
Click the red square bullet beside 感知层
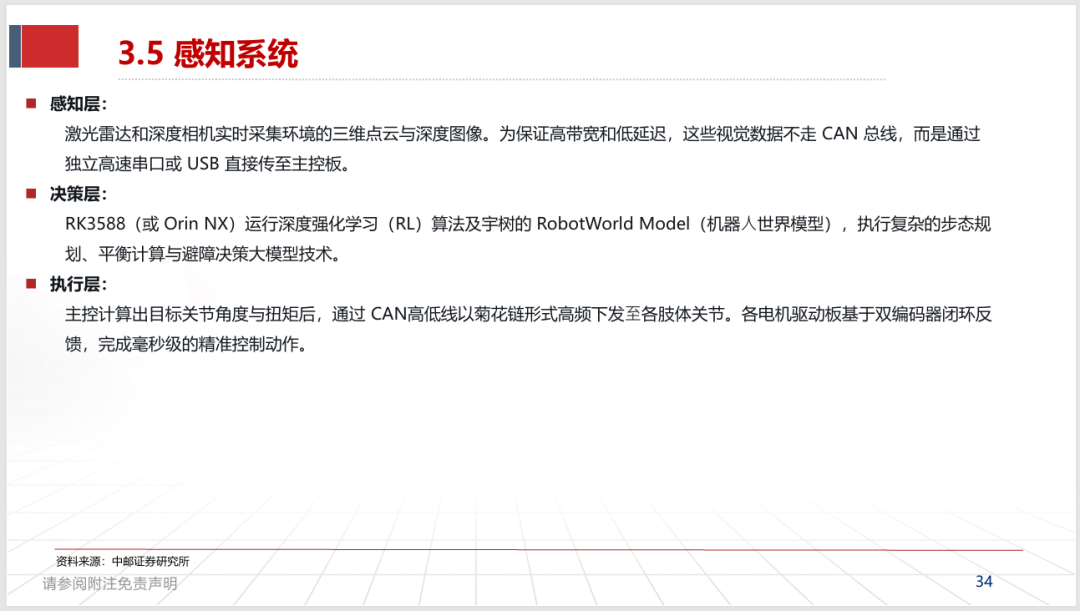[31, 103]
